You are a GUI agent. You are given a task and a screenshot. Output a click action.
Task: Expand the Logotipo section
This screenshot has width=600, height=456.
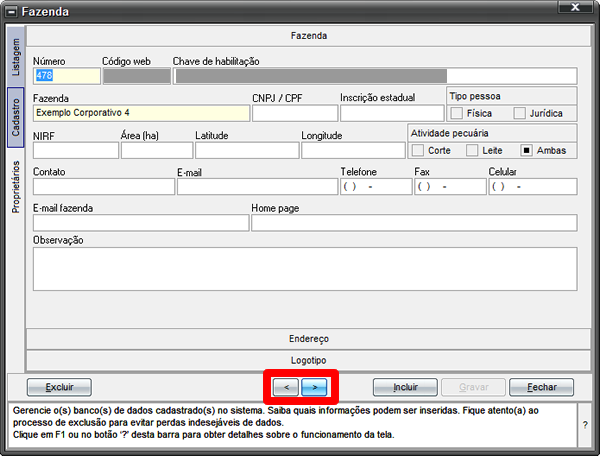click(x=308, y=360)
